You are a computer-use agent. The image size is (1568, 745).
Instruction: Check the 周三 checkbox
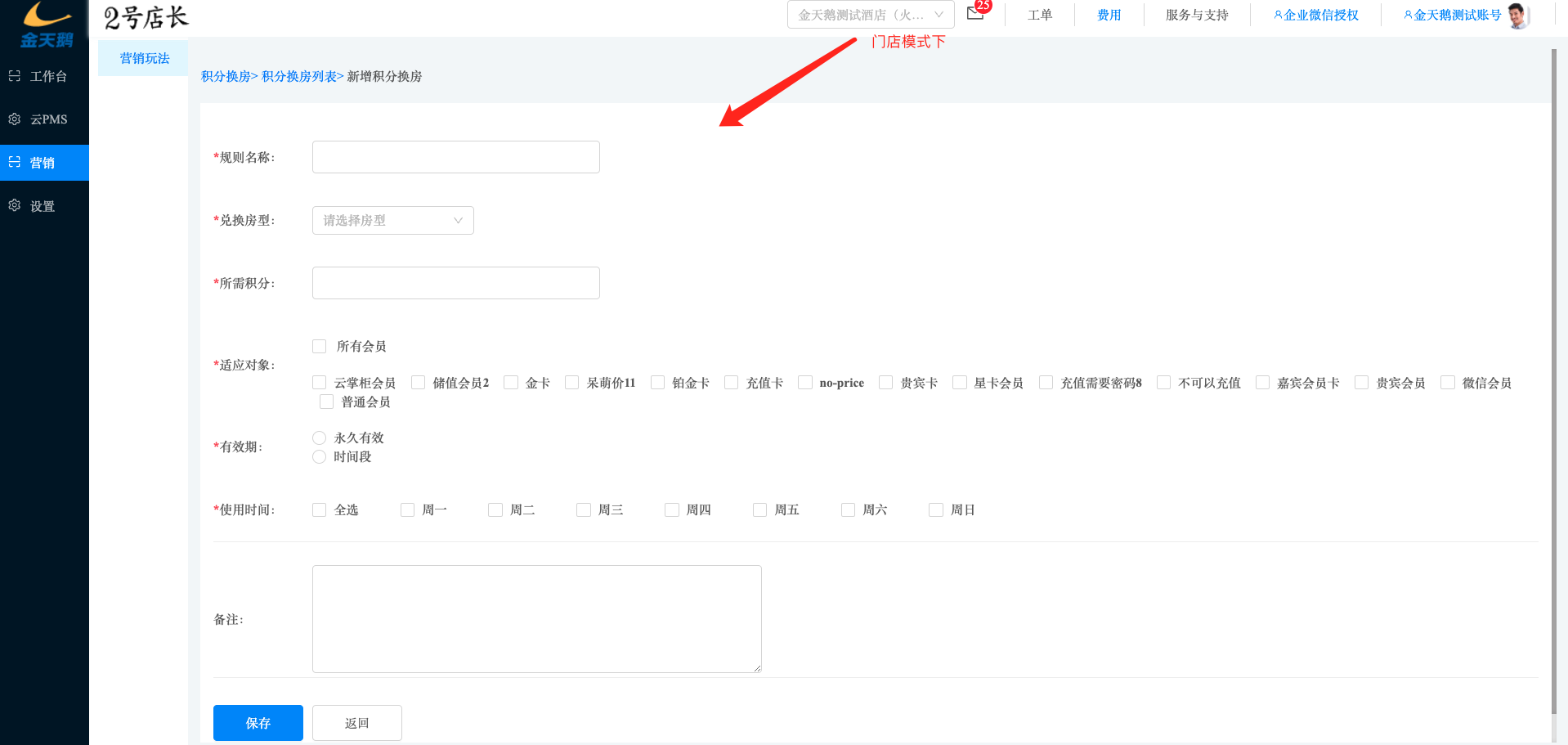point(583,509)
